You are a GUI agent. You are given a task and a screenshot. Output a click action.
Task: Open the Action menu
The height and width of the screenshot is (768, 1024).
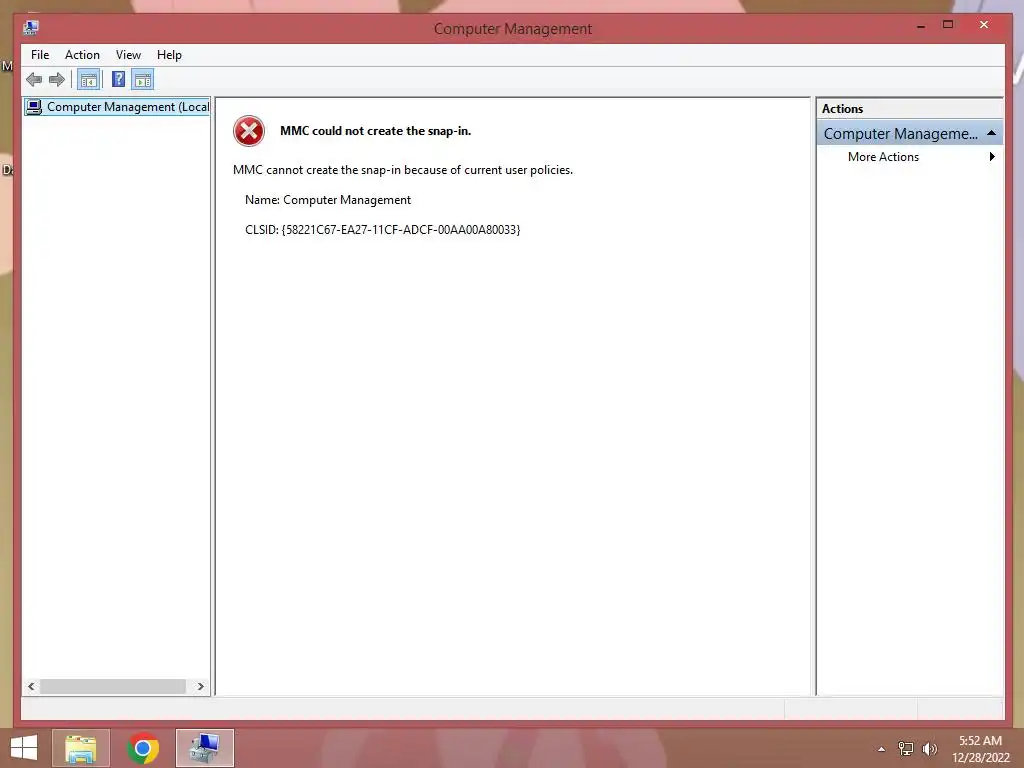[x=82, y=55]
